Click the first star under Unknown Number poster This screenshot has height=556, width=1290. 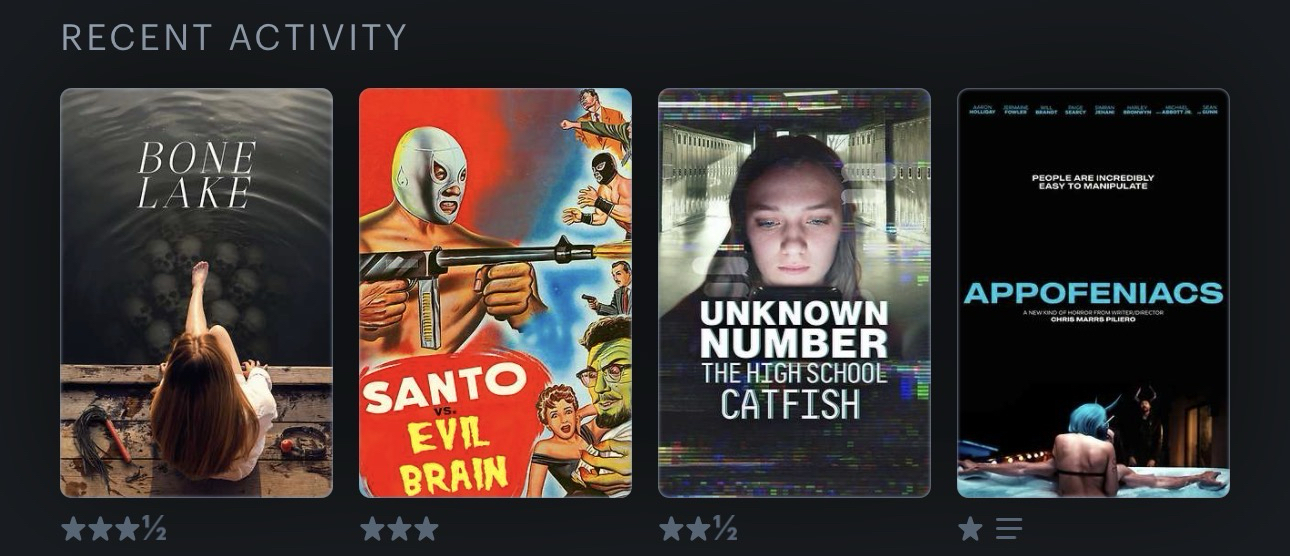tap(672, 528)
